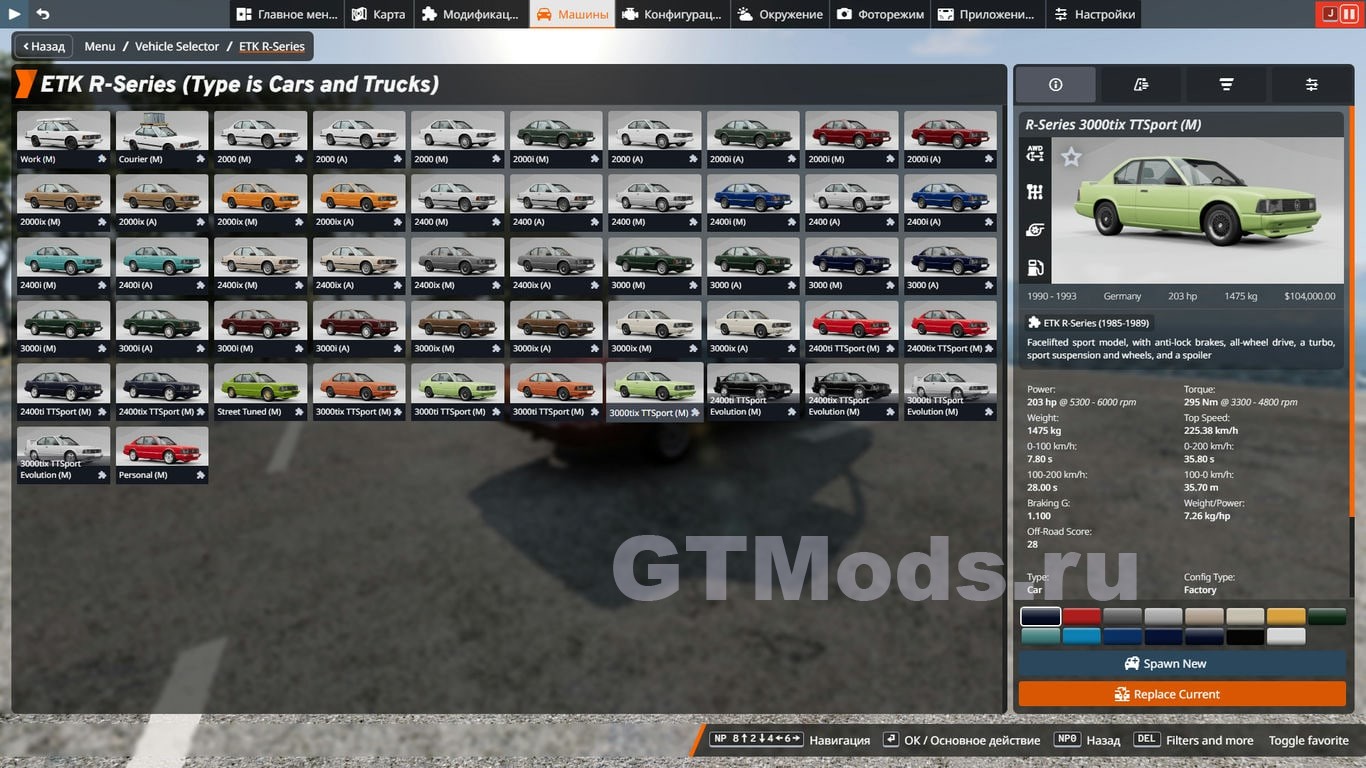Viewport: 1366px width, 768px height.
Task: Click the AWD drivetrain icon beside car preview
Action: pos(1035,153)
